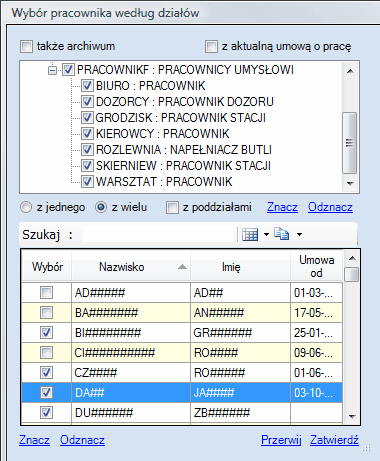
Task: Enable 'z aktualną umową o pracę' checkbox
Action: point(211,46)
